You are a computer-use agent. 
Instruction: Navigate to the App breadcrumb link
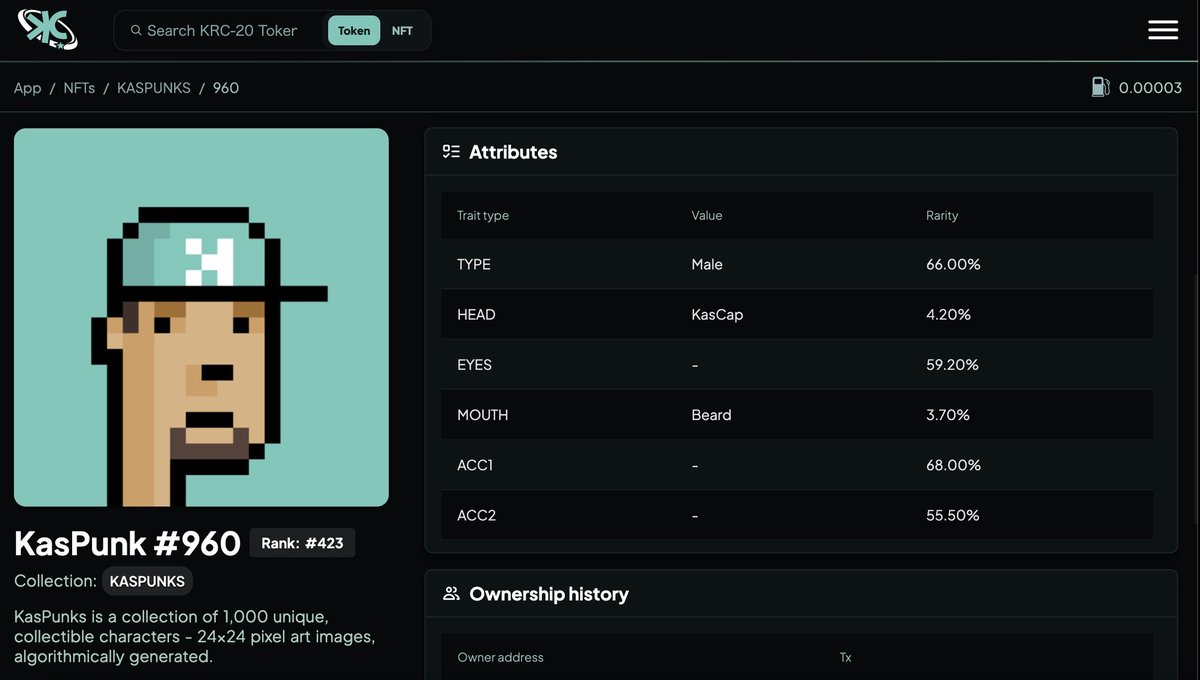tap(27, 88)
